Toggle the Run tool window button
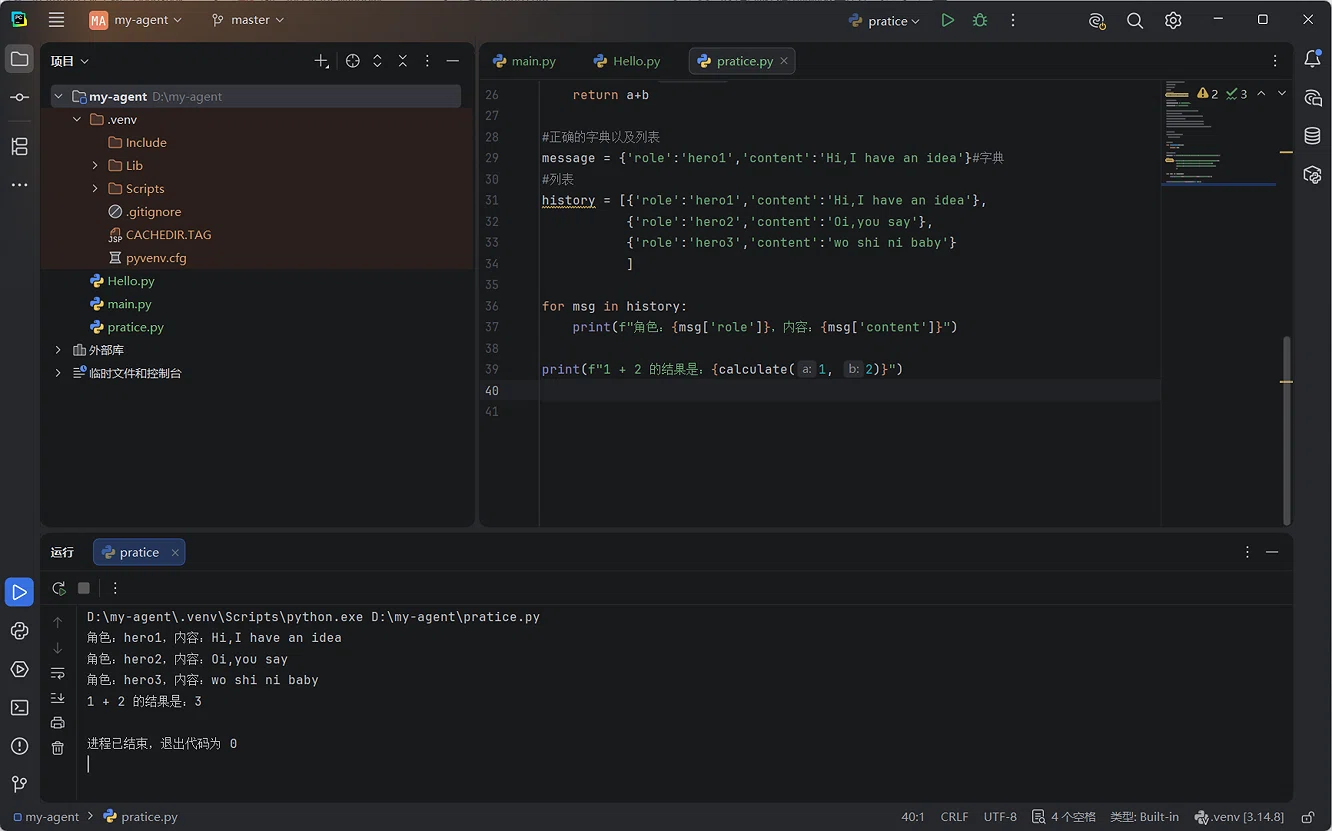Screen dimensions: 1332x831 (x=19, y=592)
